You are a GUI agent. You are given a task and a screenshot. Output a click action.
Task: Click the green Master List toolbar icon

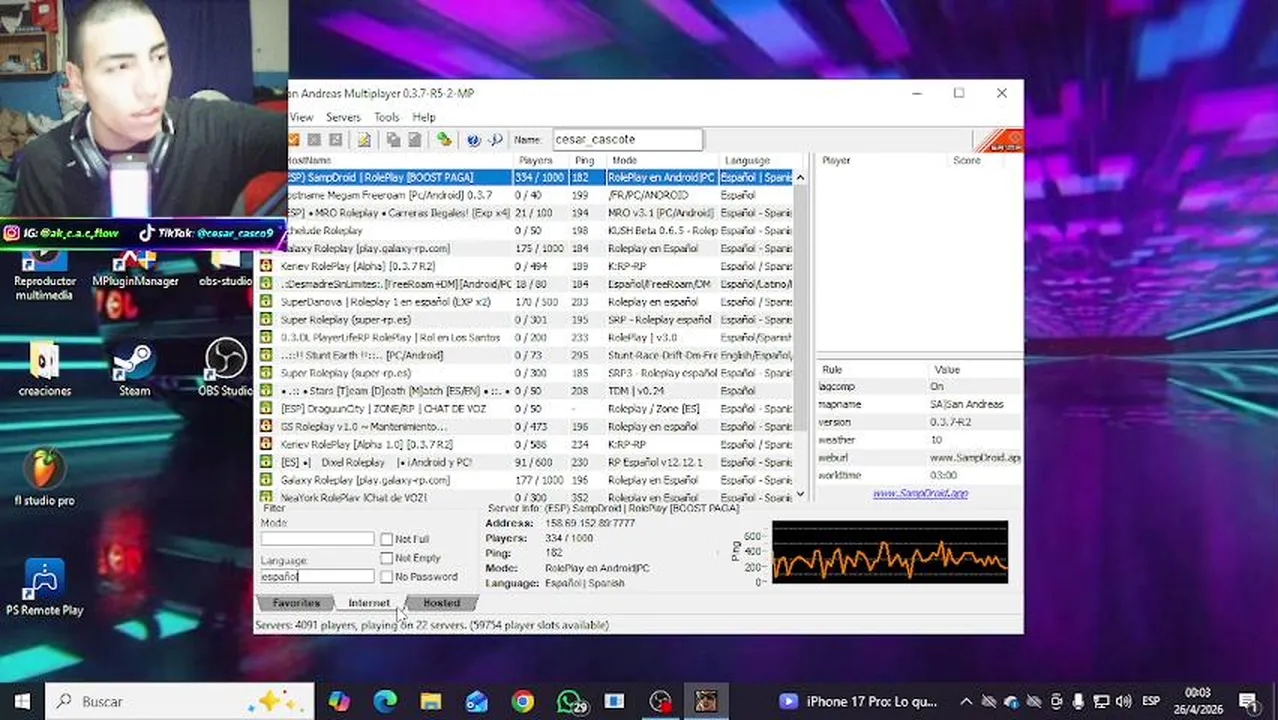(444, 140)
